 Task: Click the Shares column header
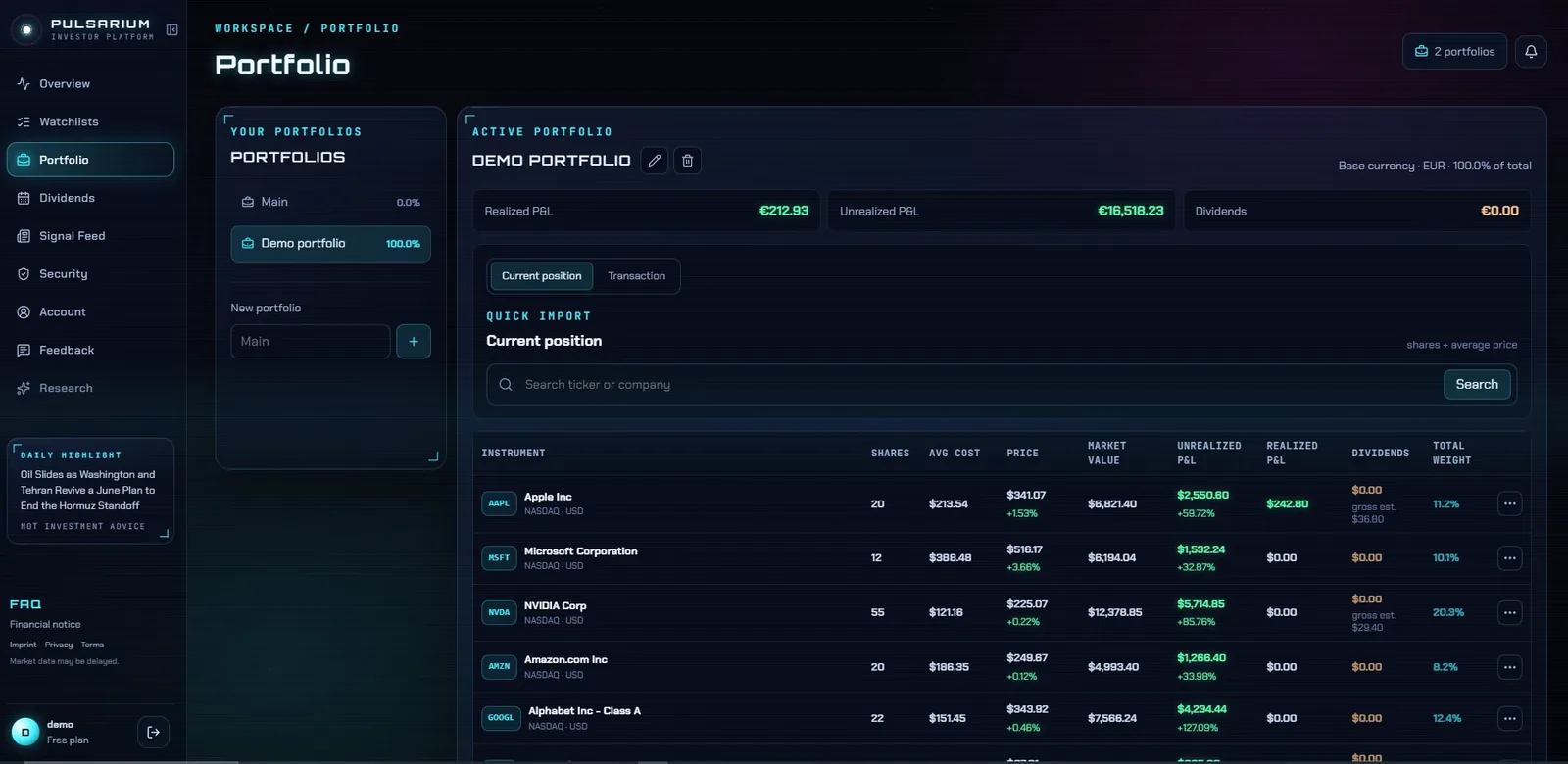pyautogui.click(x=890, y=454)
